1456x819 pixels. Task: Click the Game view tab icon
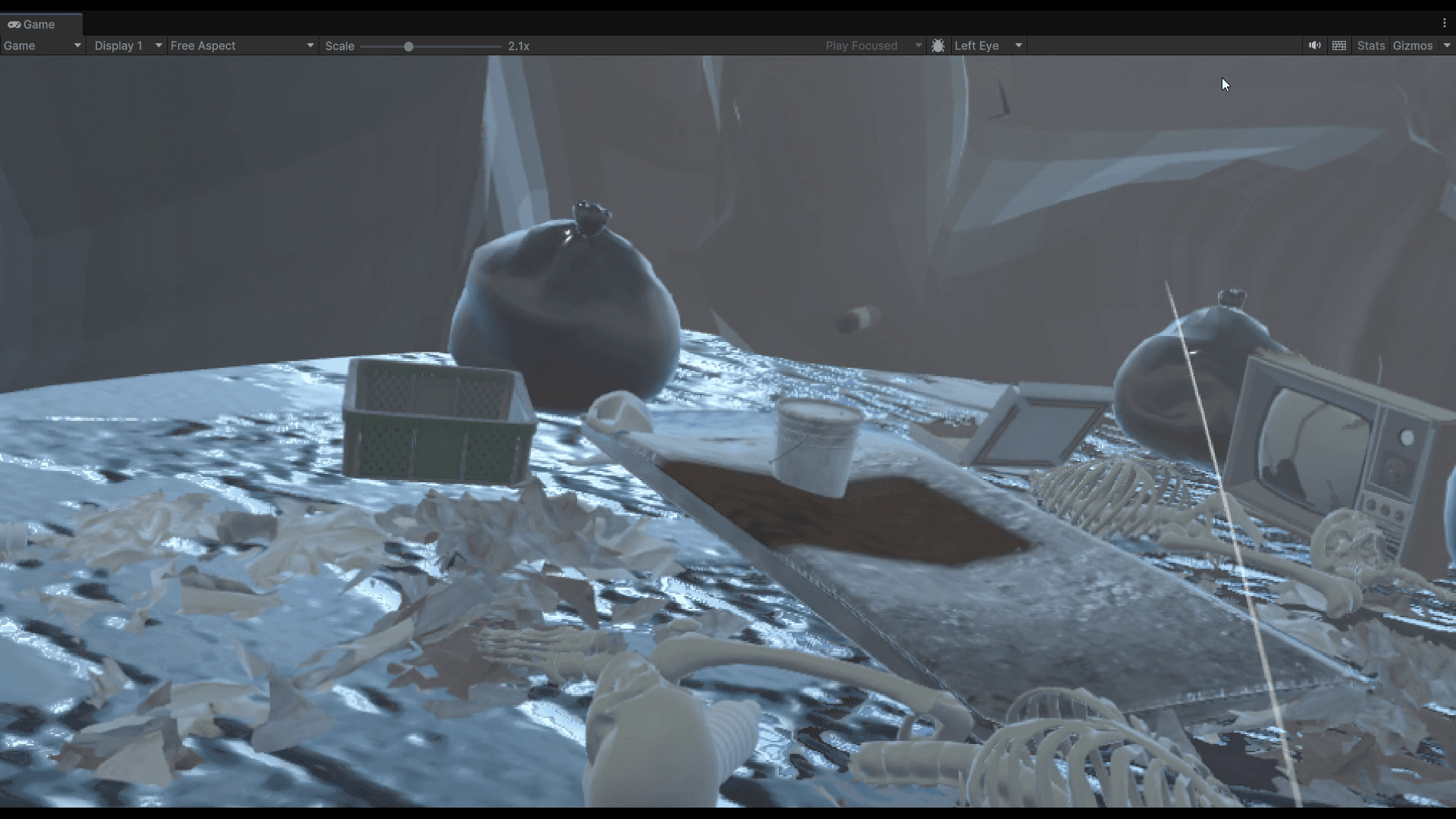(14, 24)
